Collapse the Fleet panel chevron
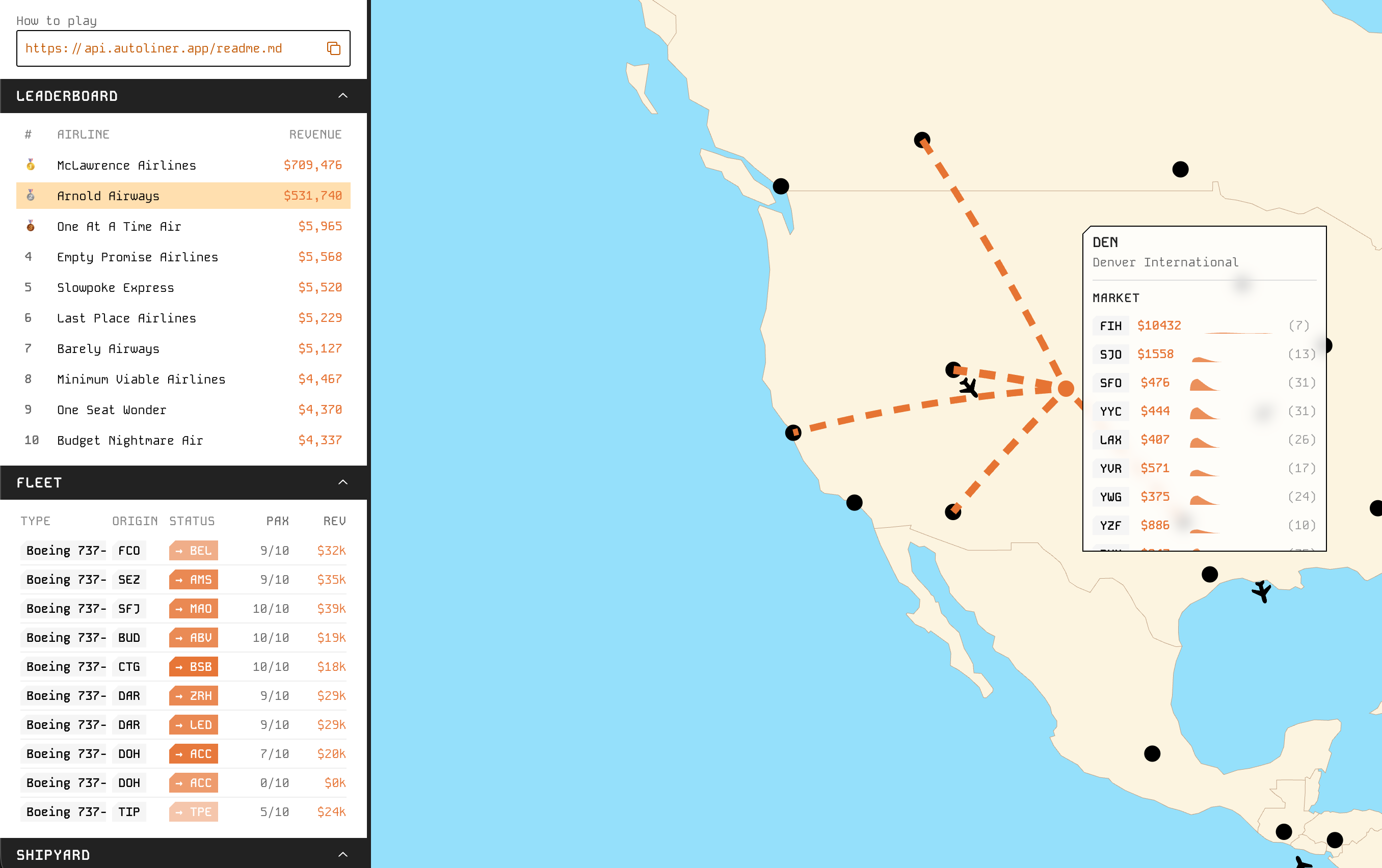1382x868 pixels. point(342,482)
